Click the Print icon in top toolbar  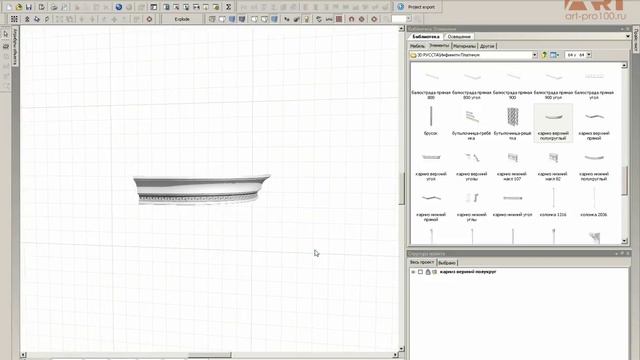click(x=53, y=7)
